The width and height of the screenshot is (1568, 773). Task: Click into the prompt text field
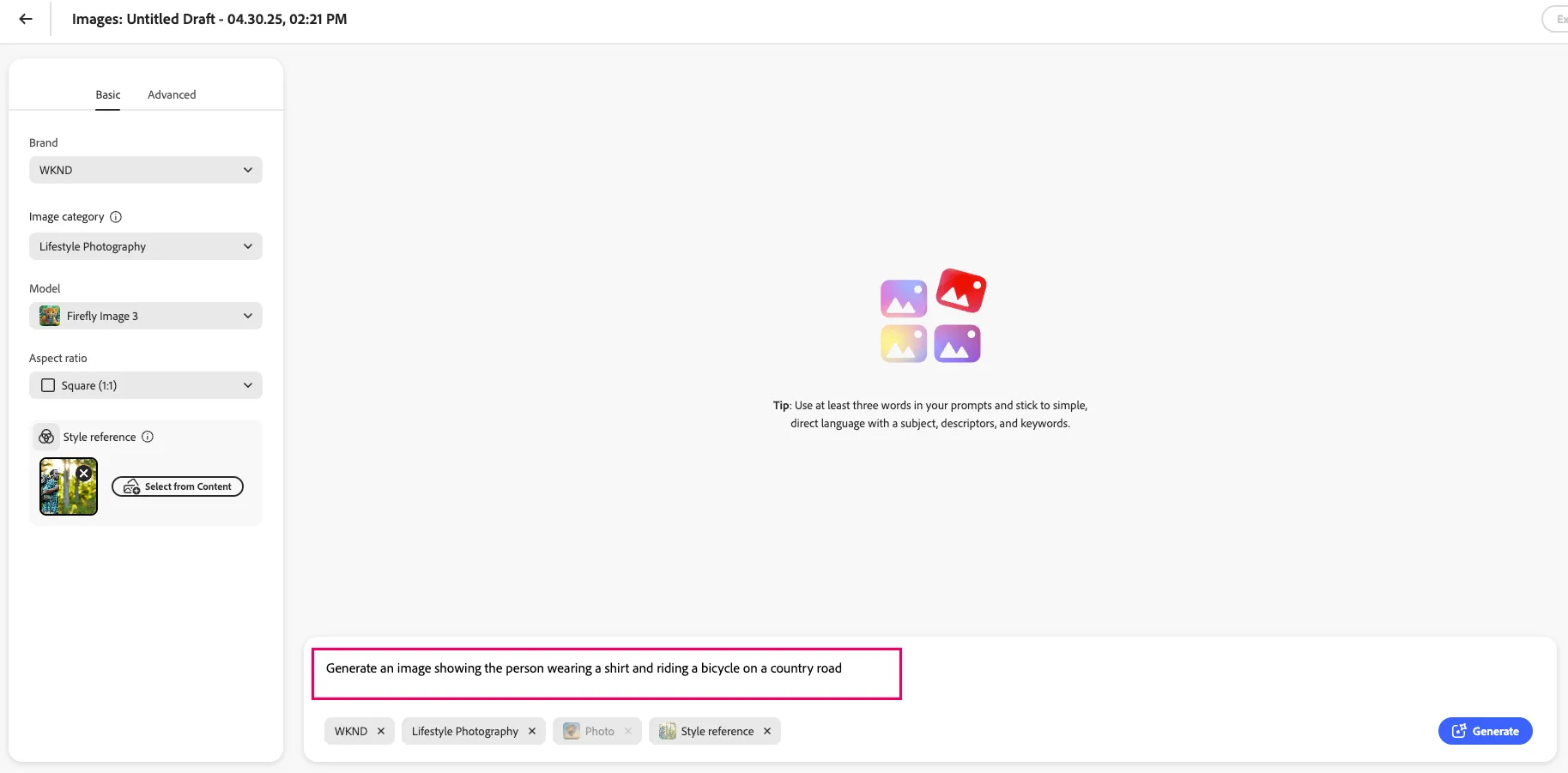tap(606, 673)
